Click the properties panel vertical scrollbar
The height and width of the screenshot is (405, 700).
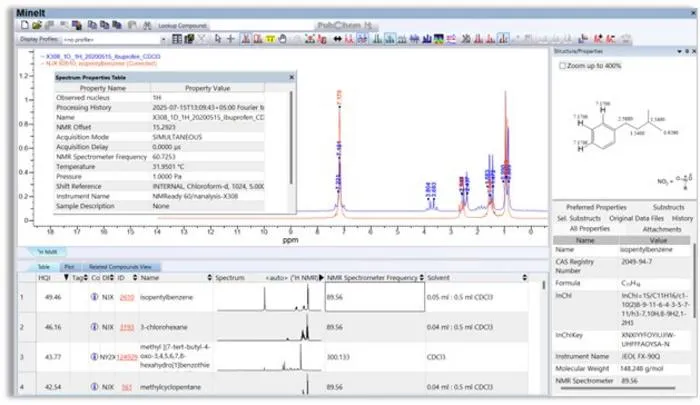pyautogui.click(x=694, y=281)
